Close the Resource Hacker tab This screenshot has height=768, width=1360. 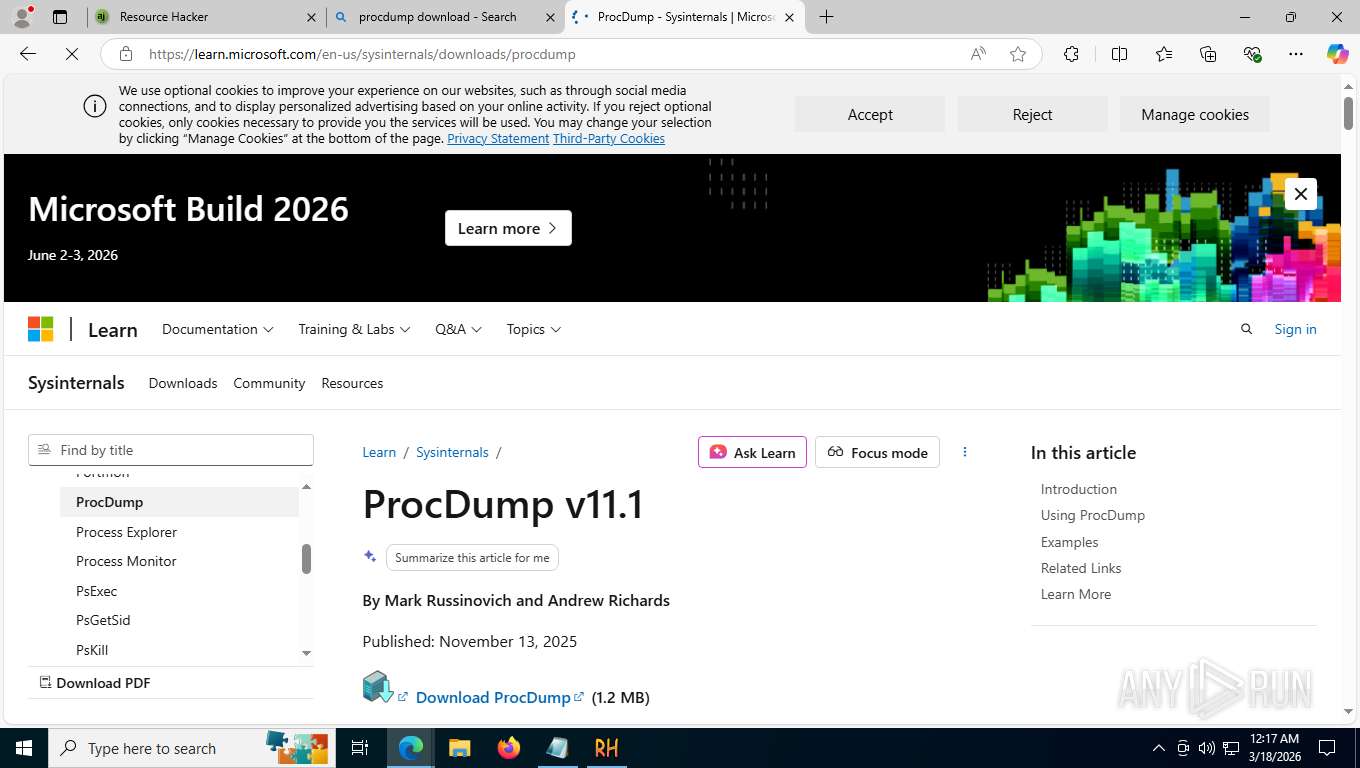point(311,17)
